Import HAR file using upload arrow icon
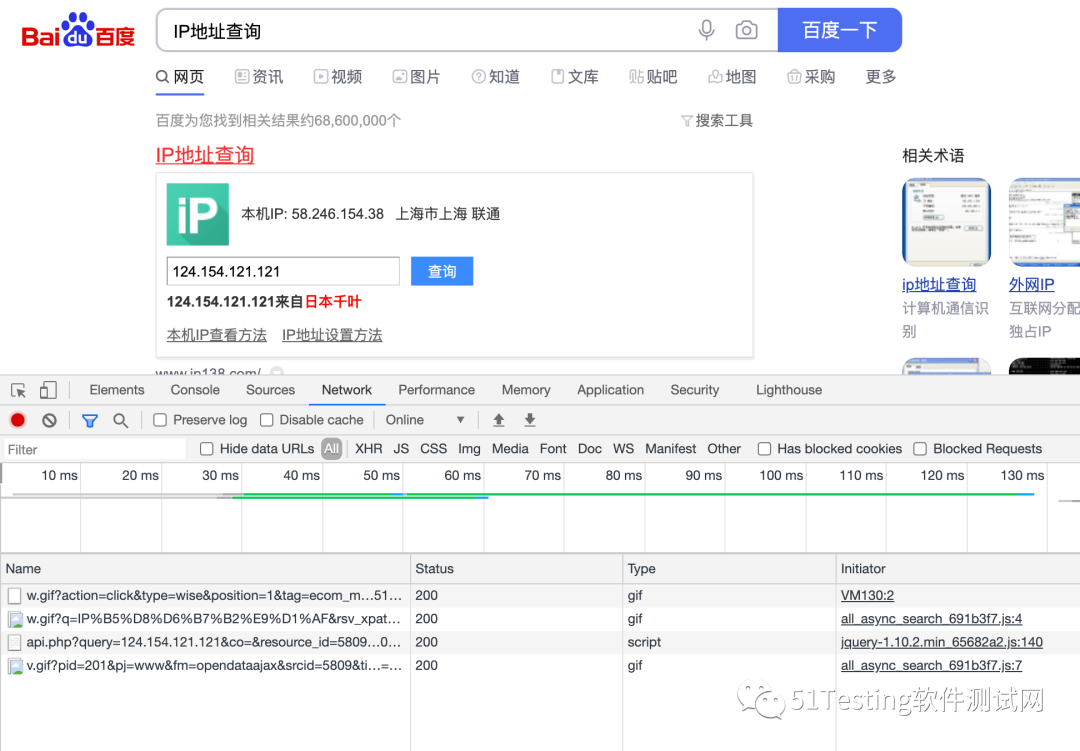Viewport: 1080px width, 751px height. point(498,419)
